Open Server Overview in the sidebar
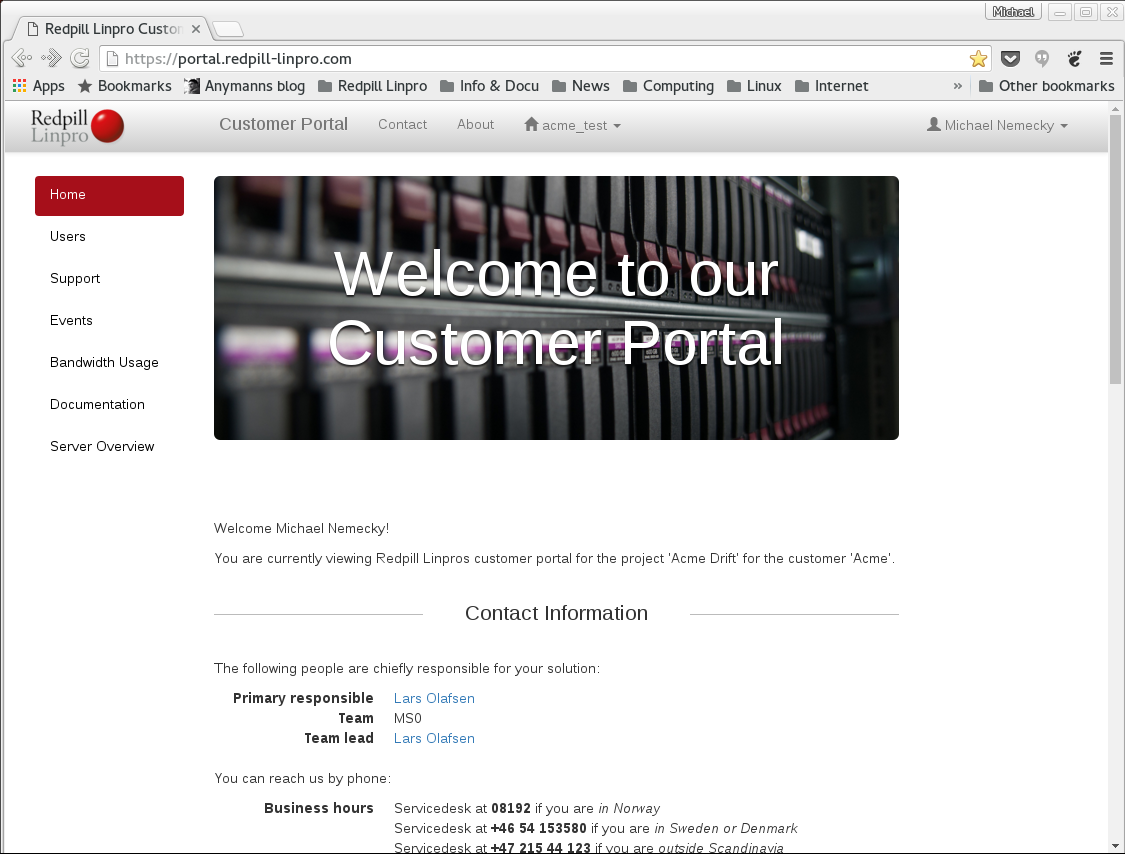Image resolution: width=1125 pixels, height=854 pixels. [x=102, y=446]
